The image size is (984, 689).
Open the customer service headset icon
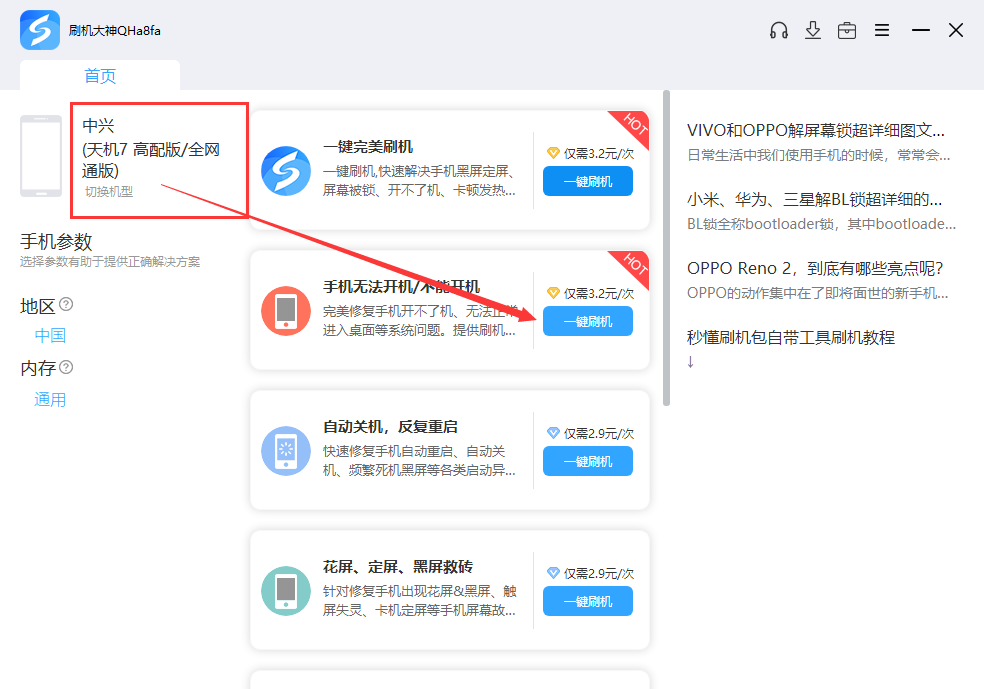pyautogui.click(x=778, y=30)
